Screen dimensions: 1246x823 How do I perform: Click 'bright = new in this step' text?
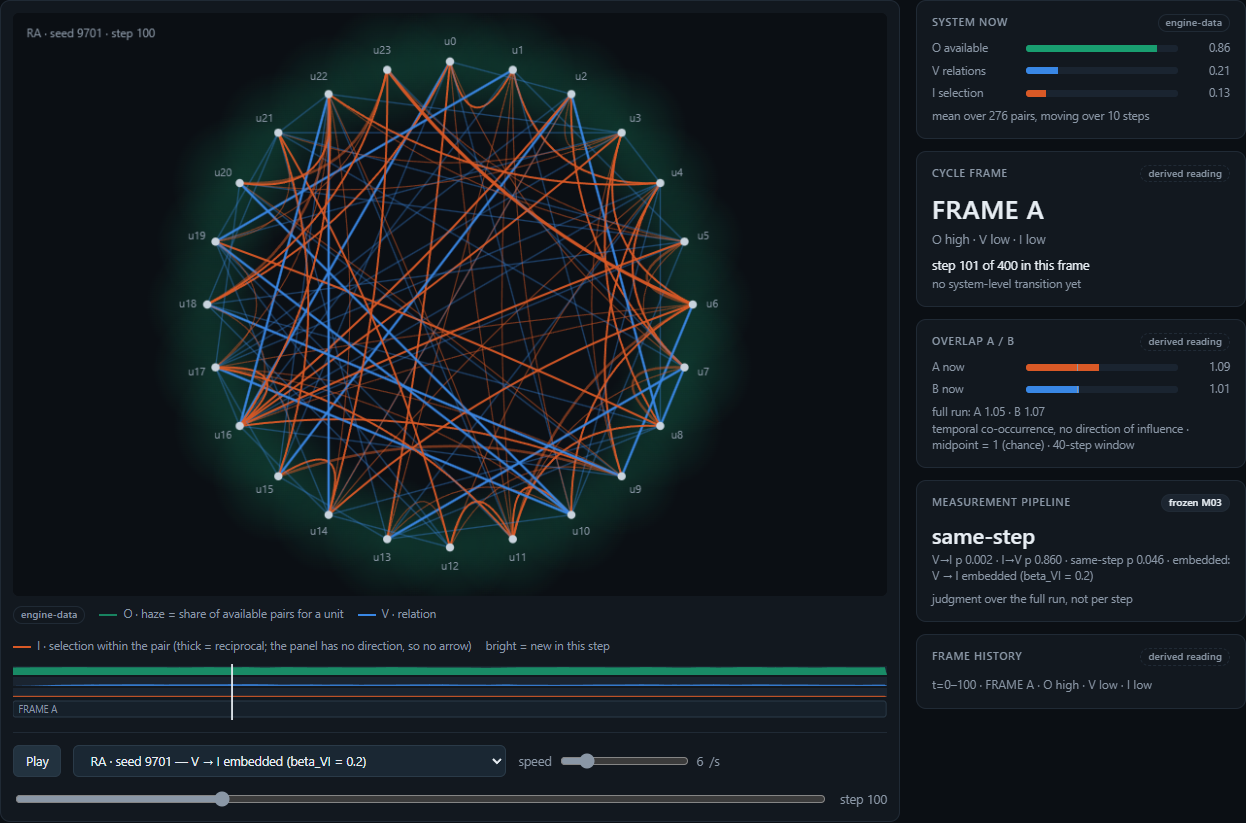548,646
